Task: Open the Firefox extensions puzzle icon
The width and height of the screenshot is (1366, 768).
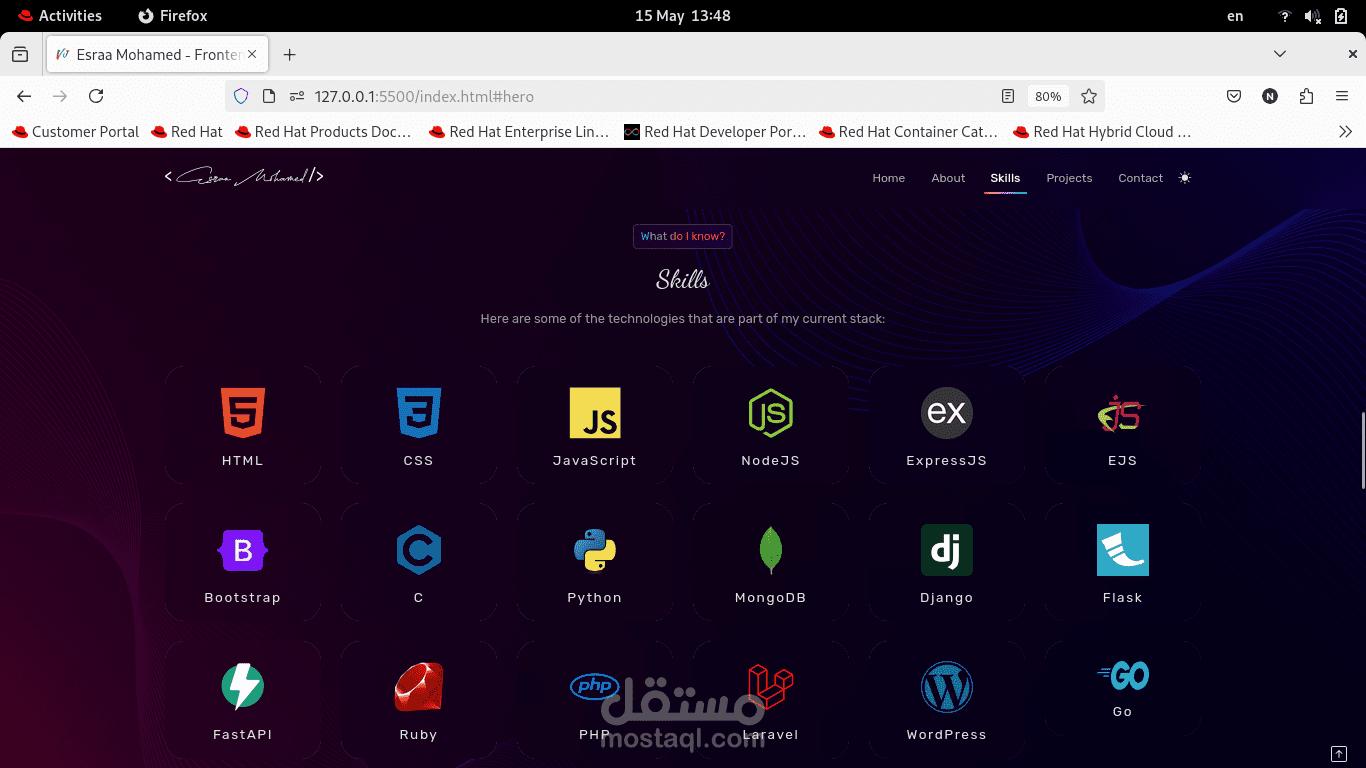Action: coord(1306,96)
